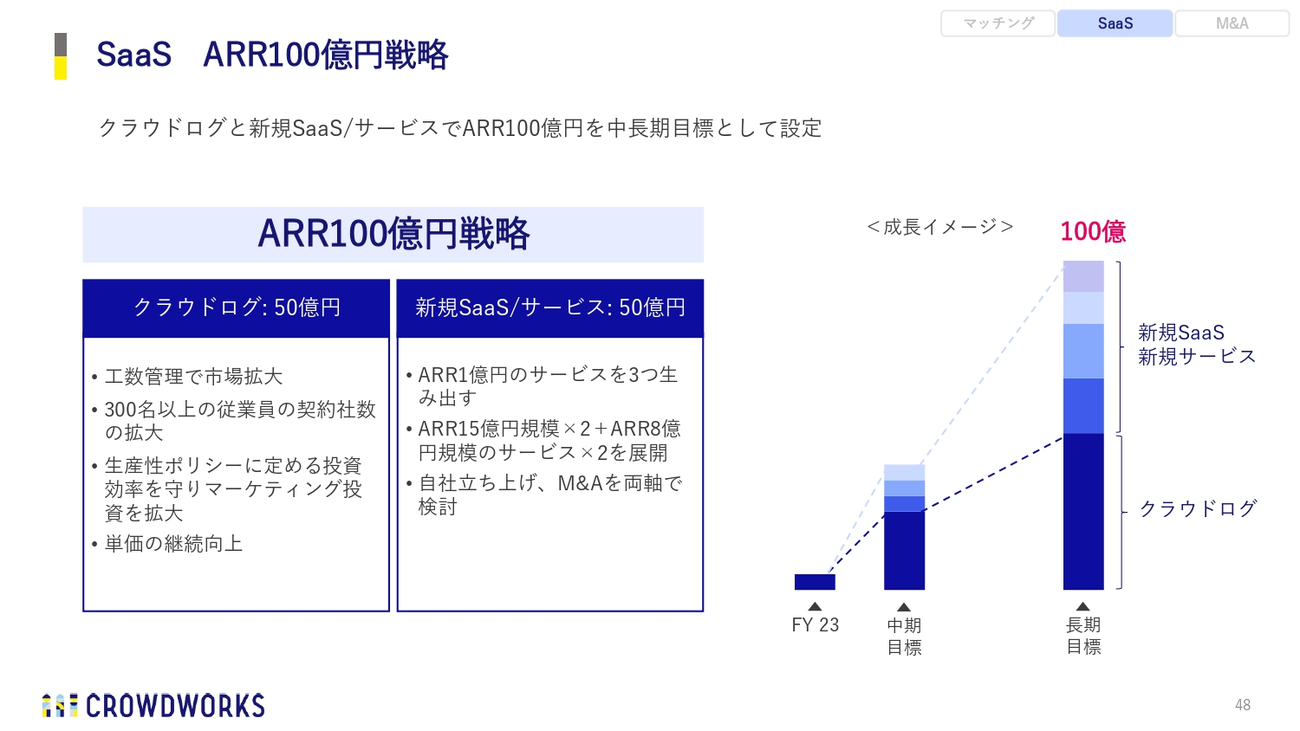This screenshot has width=1300, height=731.
Task: Click the triangle marker above 長期目標
Action: click(1083, 606)
